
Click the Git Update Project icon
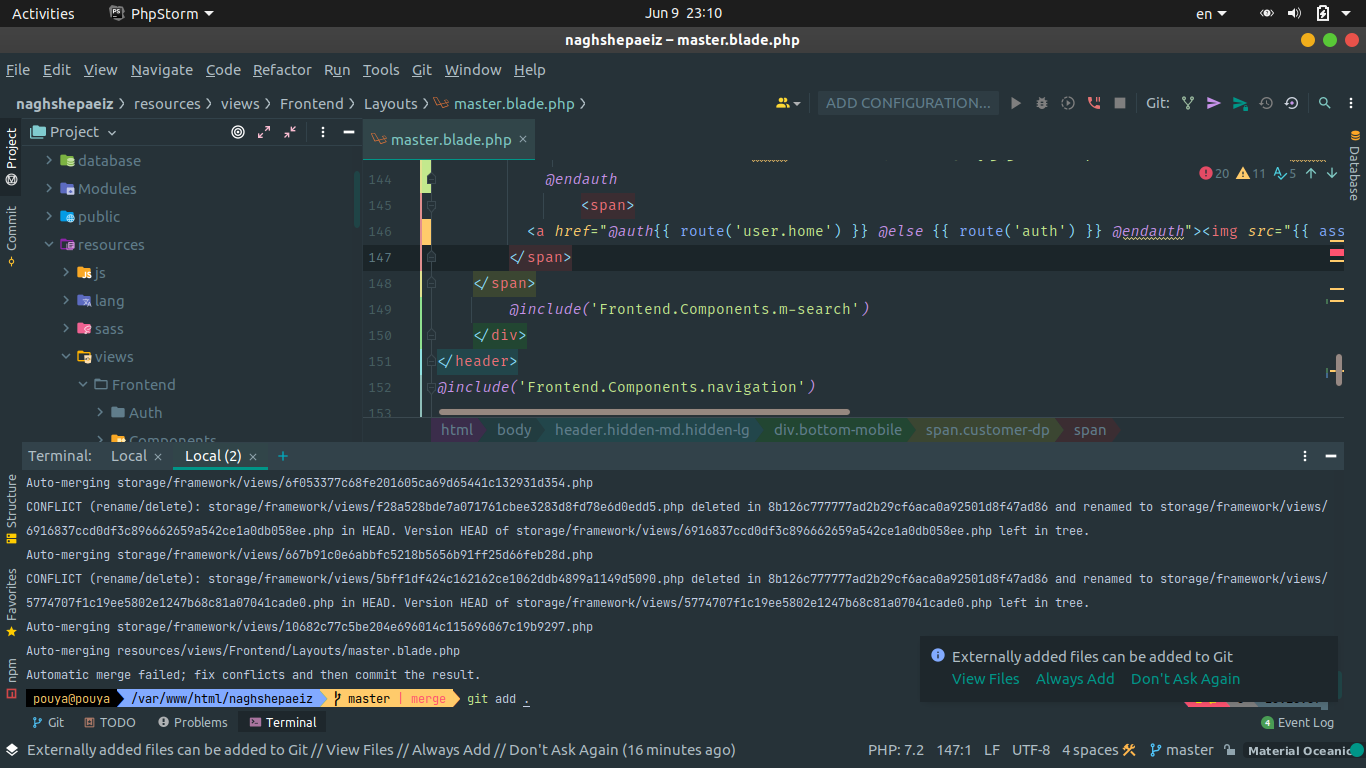tap(1188, 103)
